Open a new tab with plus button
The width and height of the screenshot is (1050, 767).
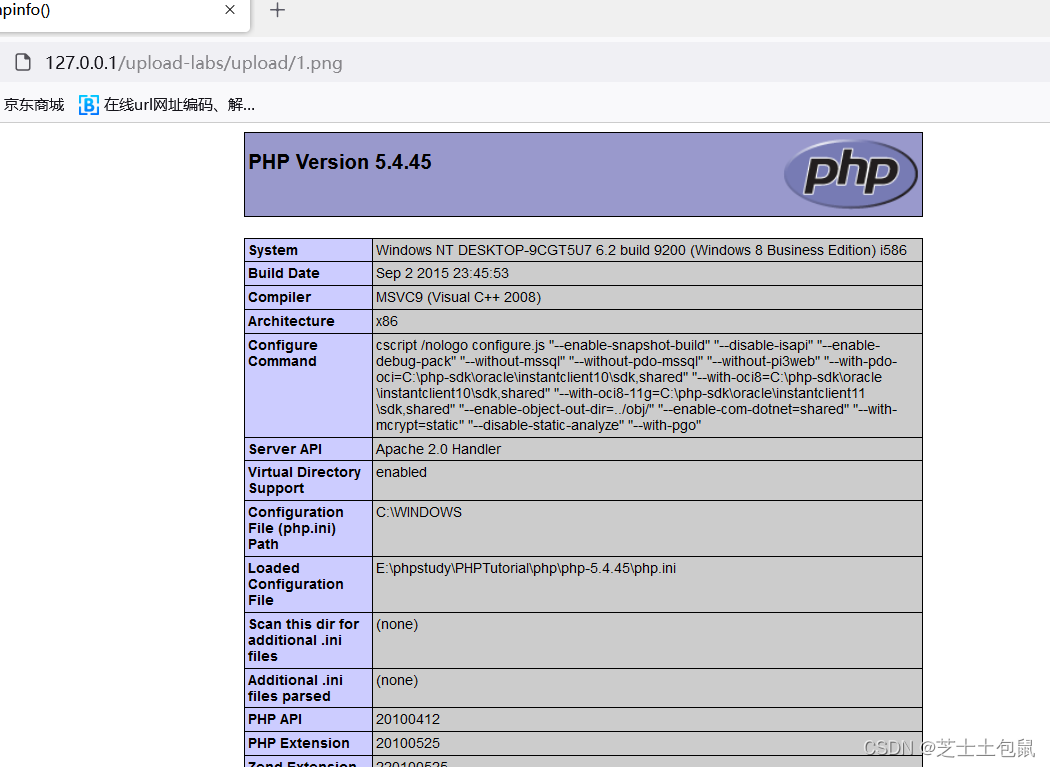point(277,10)
